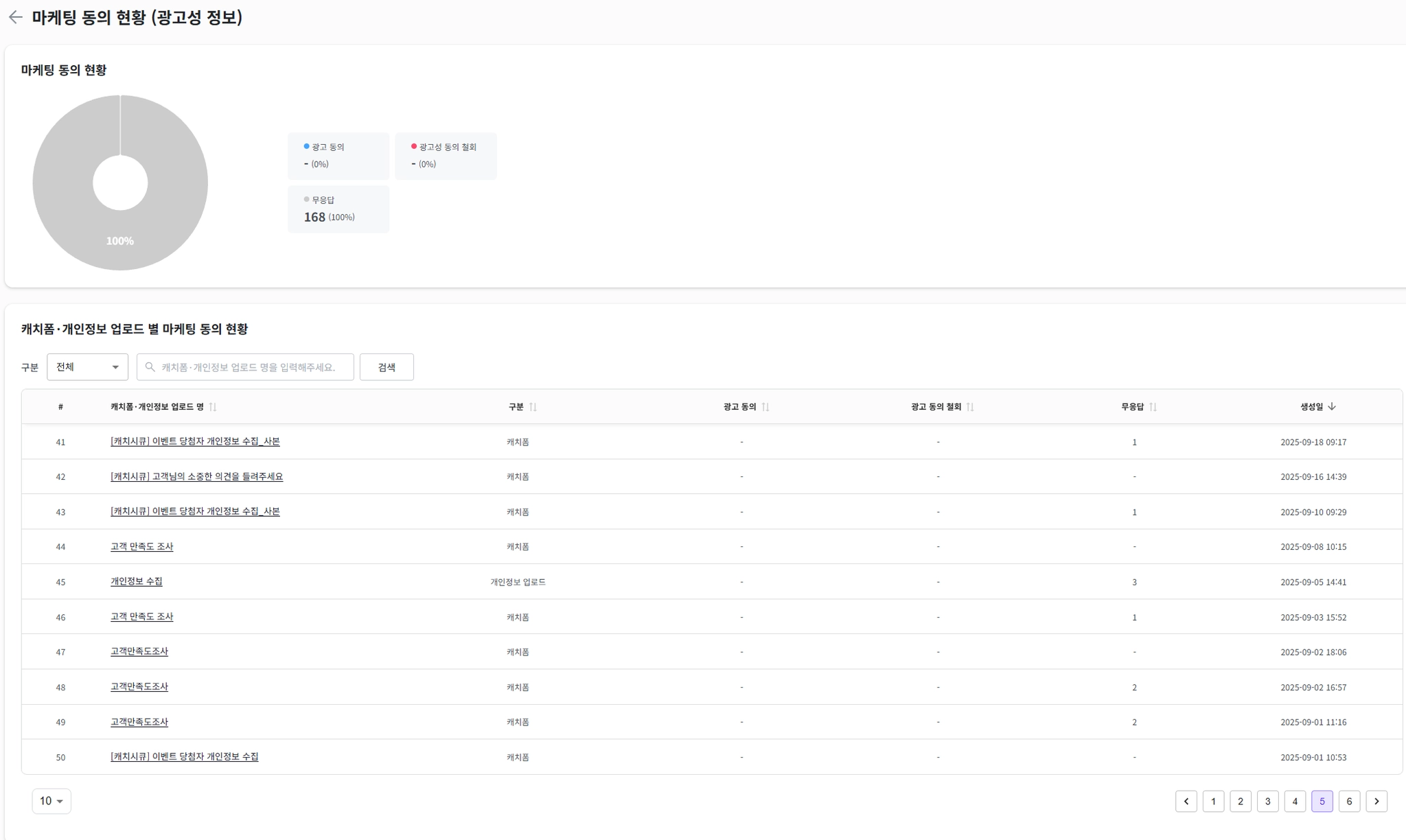Viewport: 1406px width, 840px height.
Task: Click sort icon for 광고 동의 철회 column
Action: point(970,407)
